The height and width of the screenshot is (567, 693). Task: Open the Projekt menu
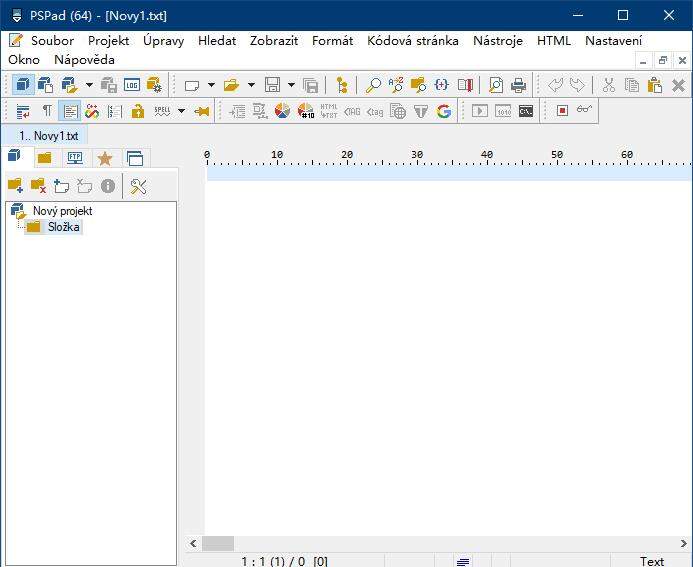coord(108,41)
